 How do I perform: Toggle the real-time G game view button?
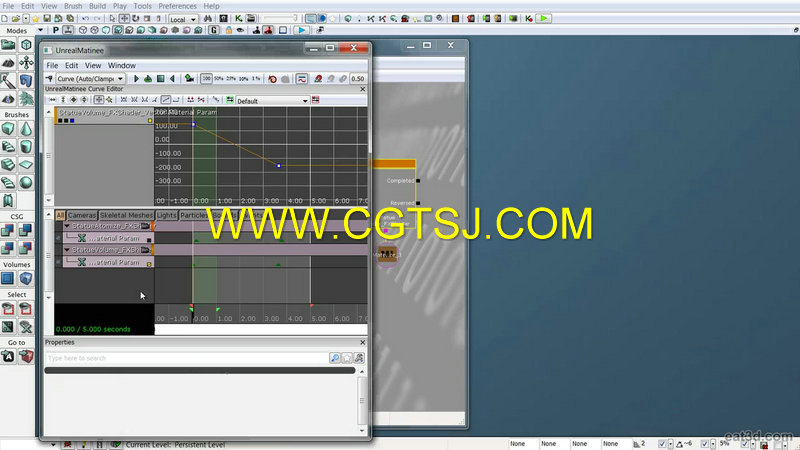(x=214, y=30)
